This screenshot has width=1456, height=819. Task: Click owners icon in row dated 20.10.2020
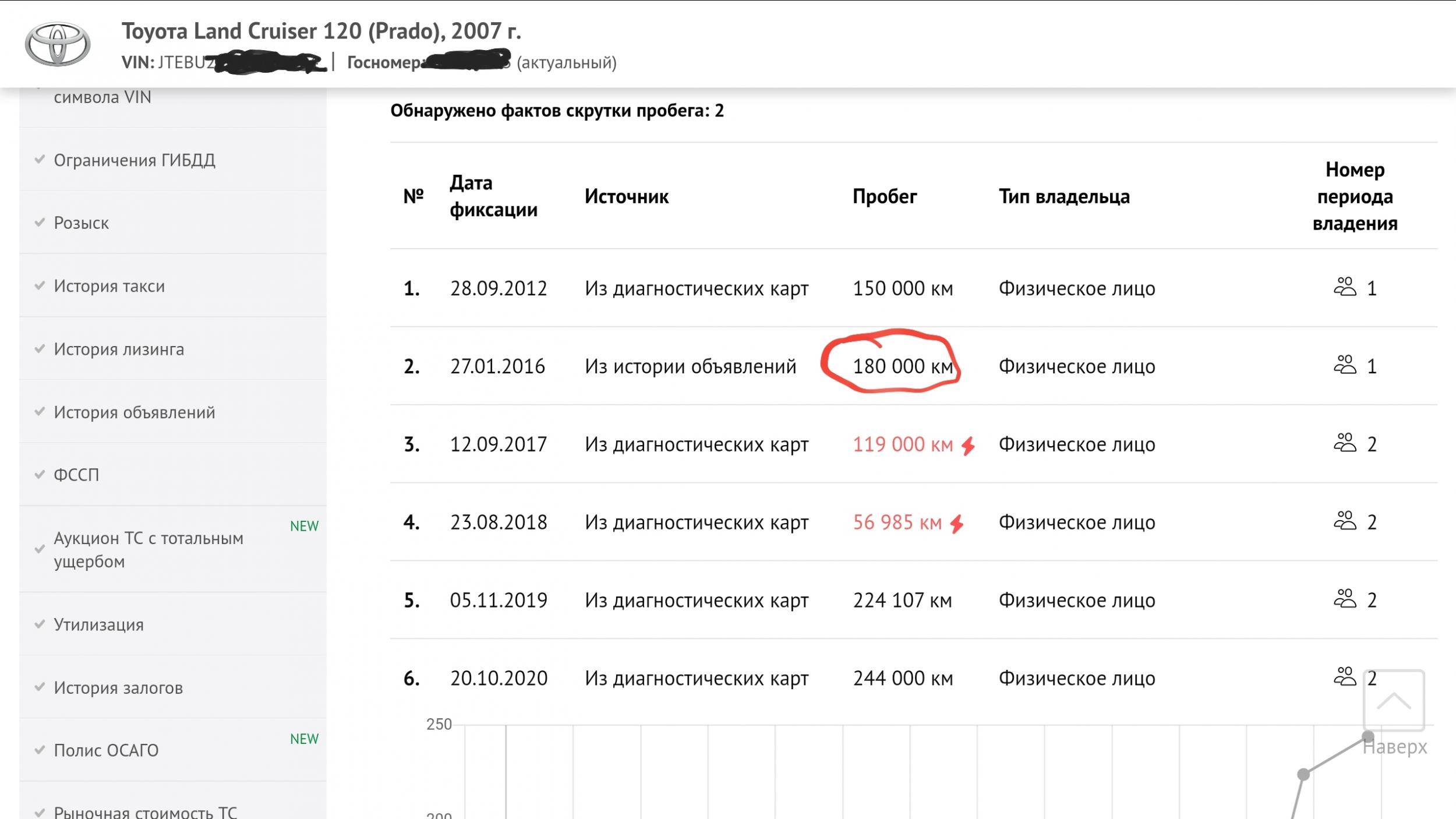tap(1345, 677)
